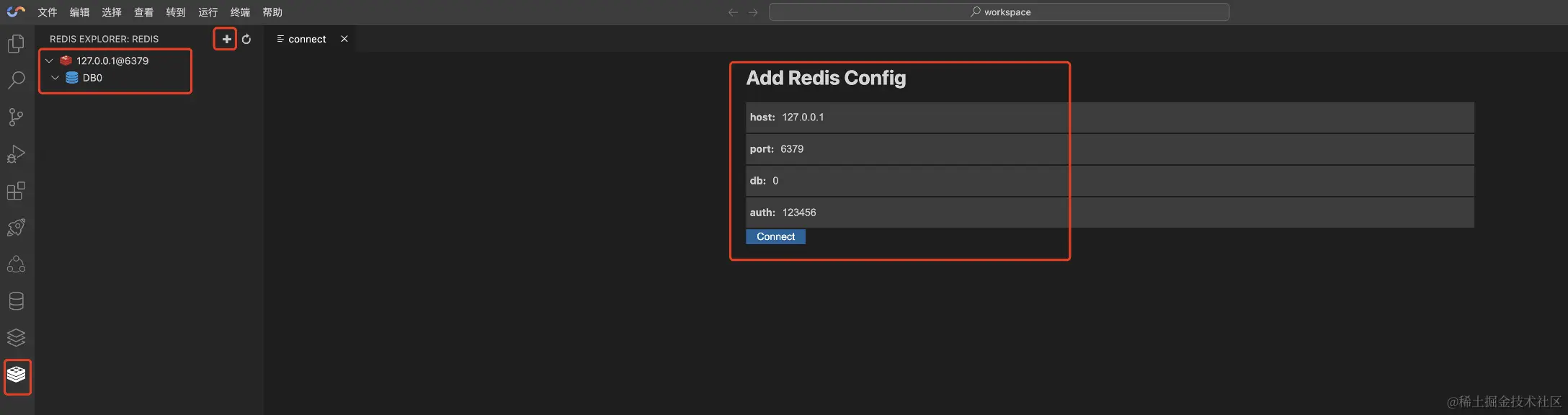Open the Source Control branch icon
The width and height of the screenshot is (1568, 415).
[16, 117]
